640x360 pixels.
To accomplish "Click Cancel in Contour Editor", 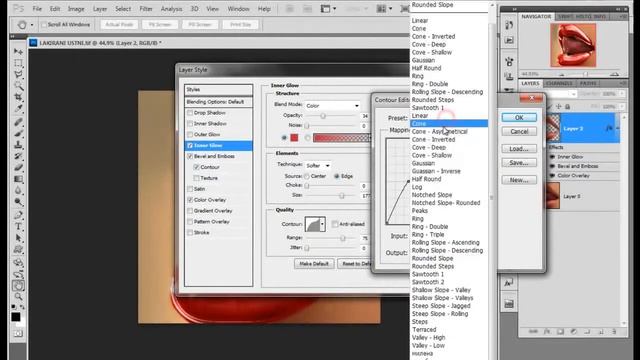I will [519, 131].
